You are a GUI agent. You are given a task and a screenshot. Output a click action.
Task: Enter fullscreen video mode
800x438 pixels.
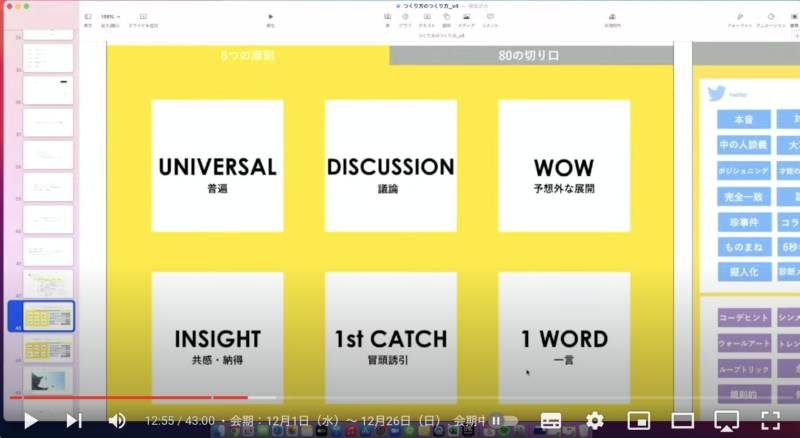point(770,420)
